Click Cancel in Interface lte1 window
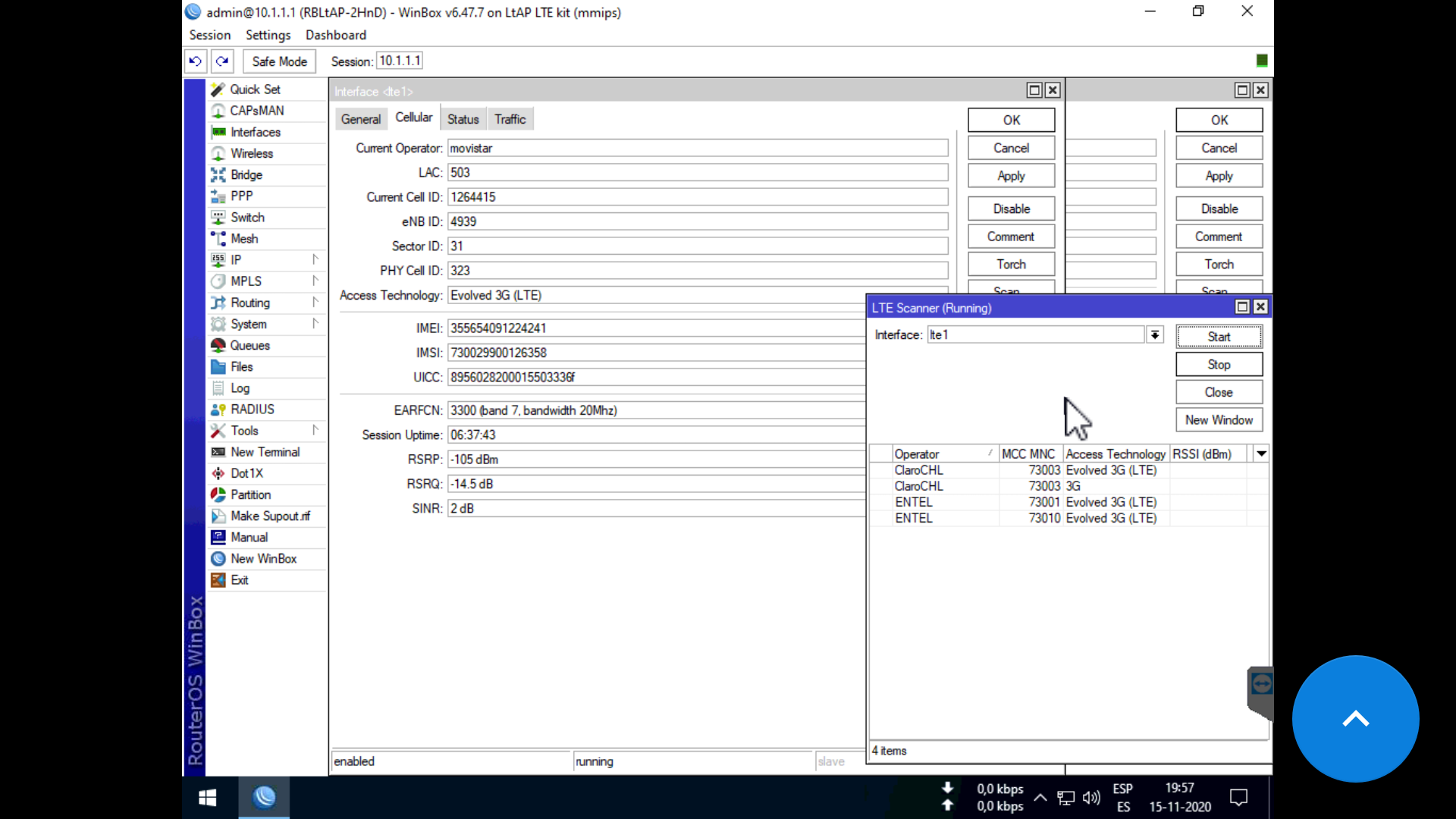 1011,148
